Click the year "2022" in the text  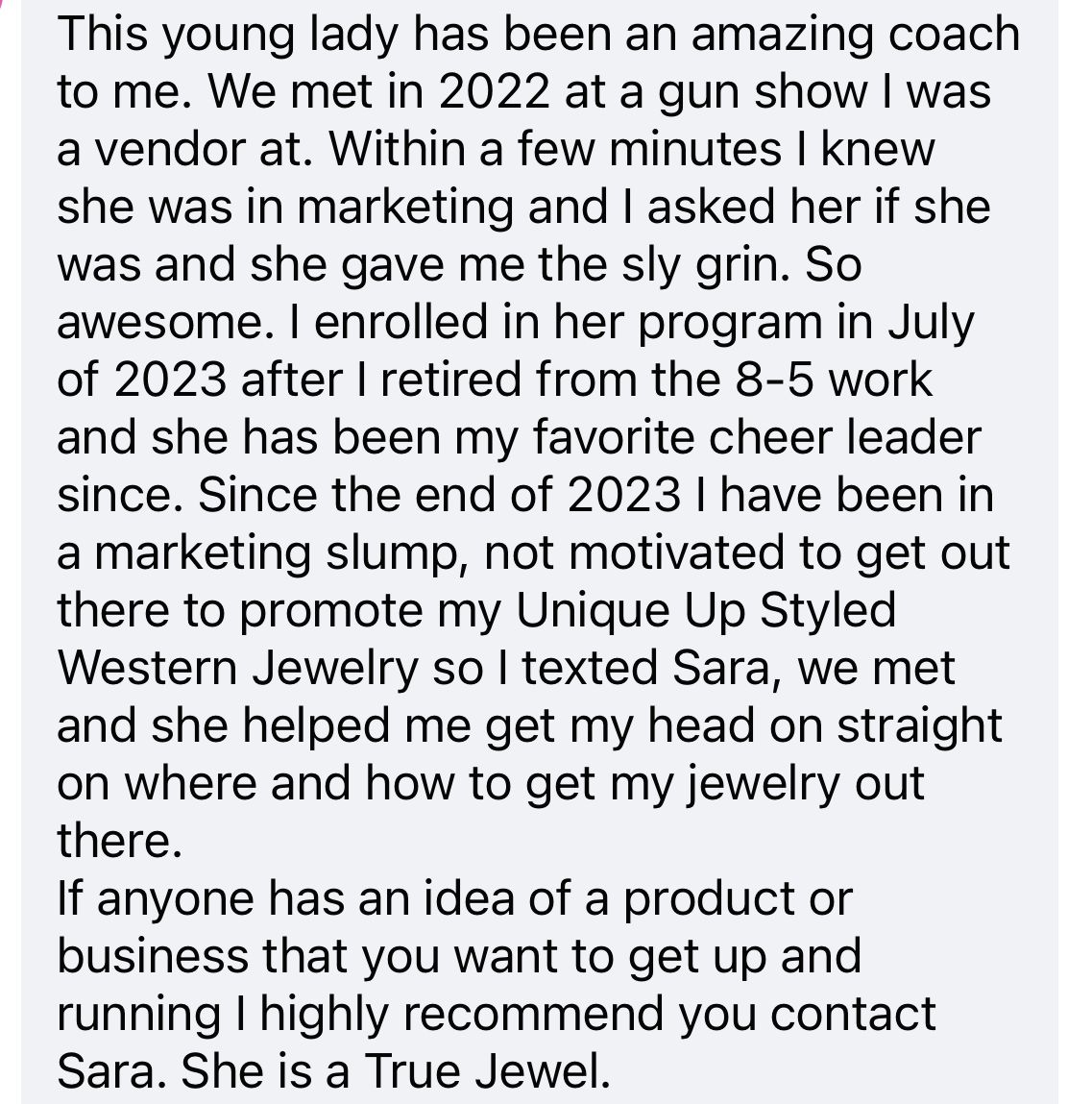pyautogui.click(x=494, y=91)
